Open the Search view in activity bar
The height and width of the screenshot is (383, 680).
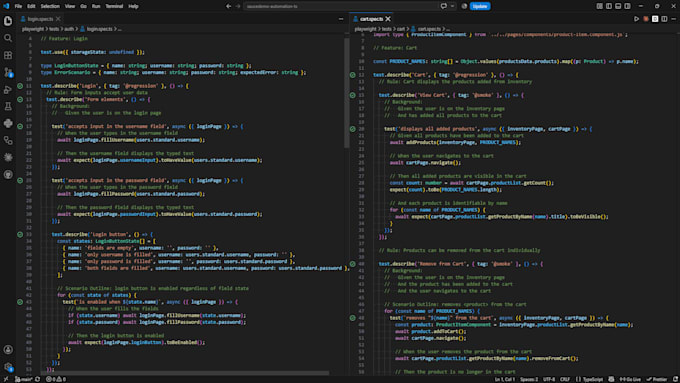click(8, 38)
